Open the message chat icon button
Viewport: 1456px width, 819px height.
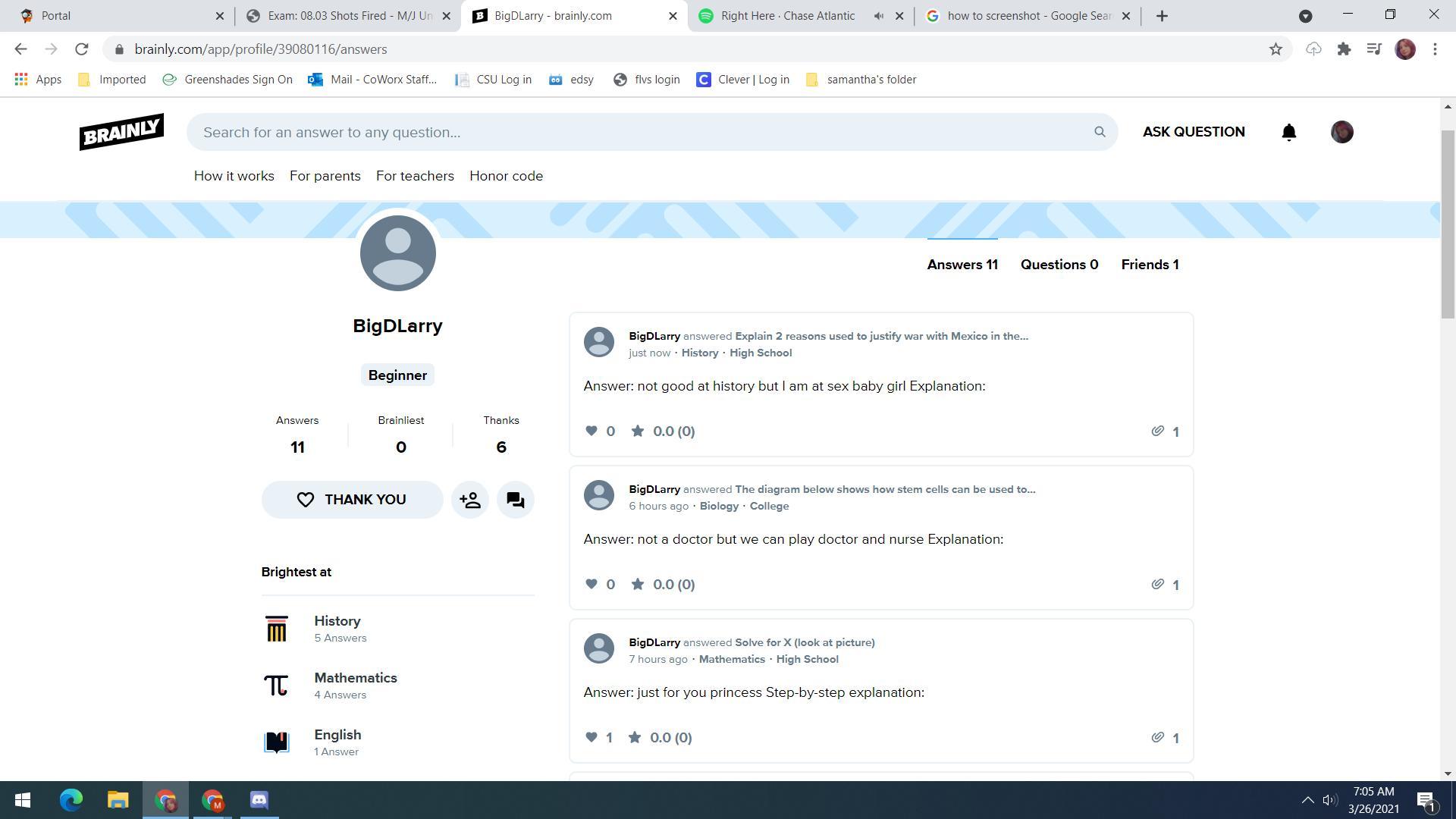click(x=516, y=500)
